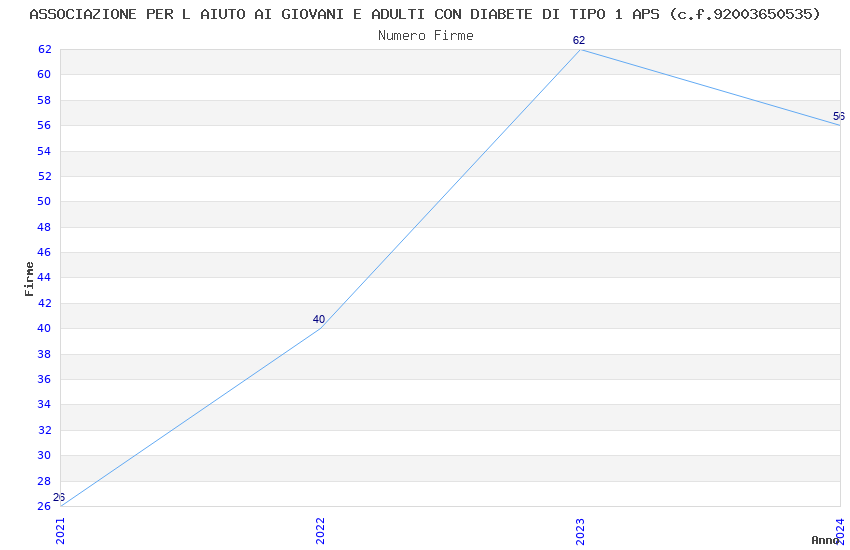The image size is (850, 550).
Task: Select the 'Numero Firme' subtitle
Action: click(426, 36)
